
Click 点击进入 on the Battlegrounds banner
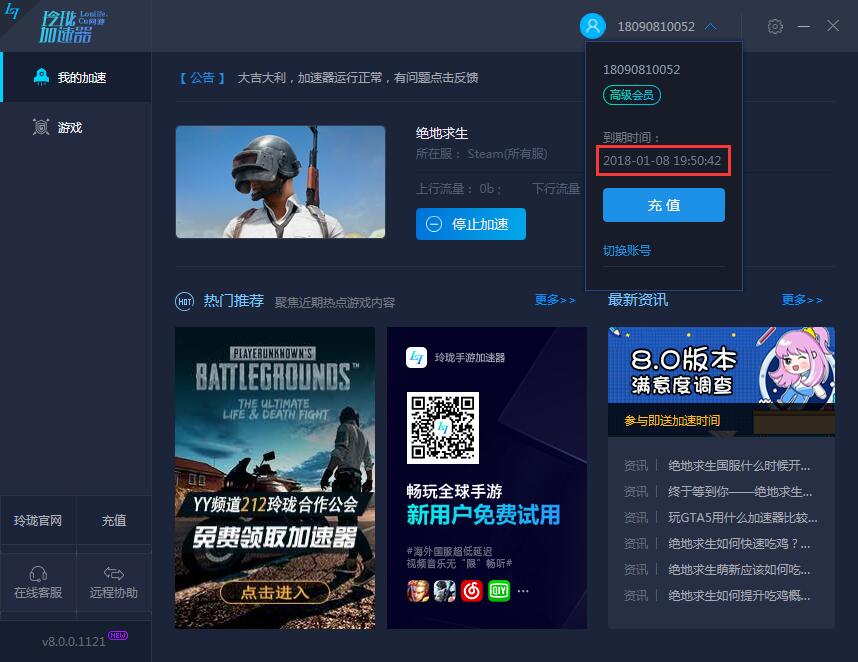click(x=275, y=591)
